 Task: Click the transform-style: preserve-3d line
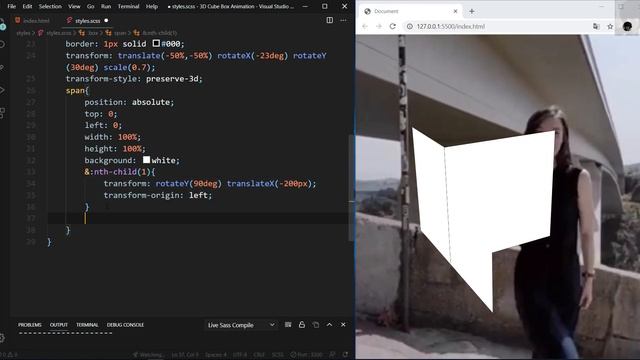click(x=134, y=78)
